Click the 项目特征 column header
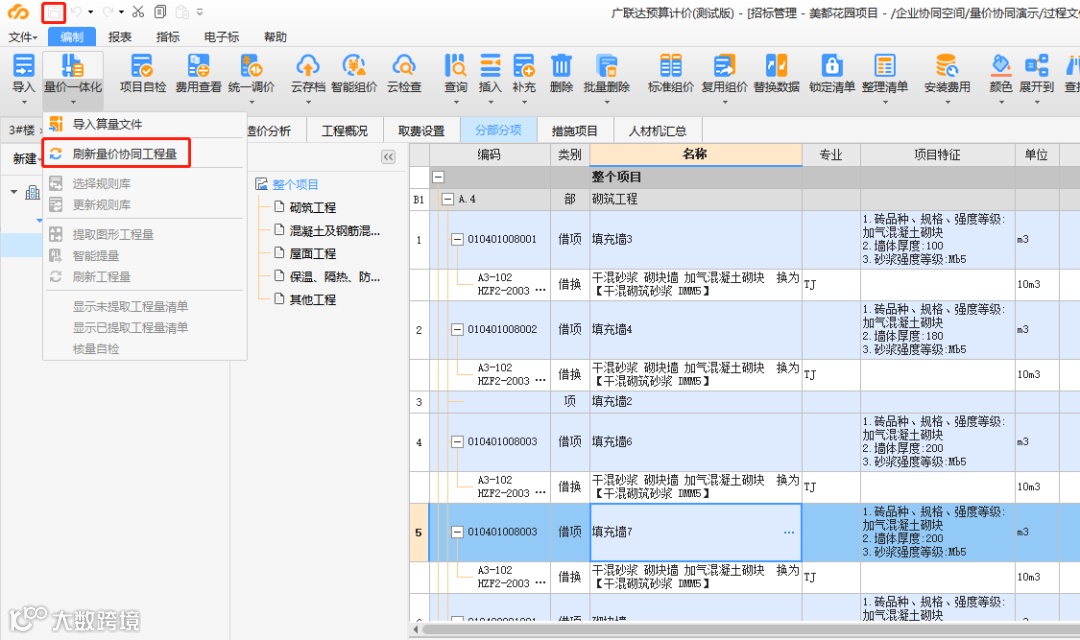This screenshot has width=1080, height=640. (x=937, y=155)
